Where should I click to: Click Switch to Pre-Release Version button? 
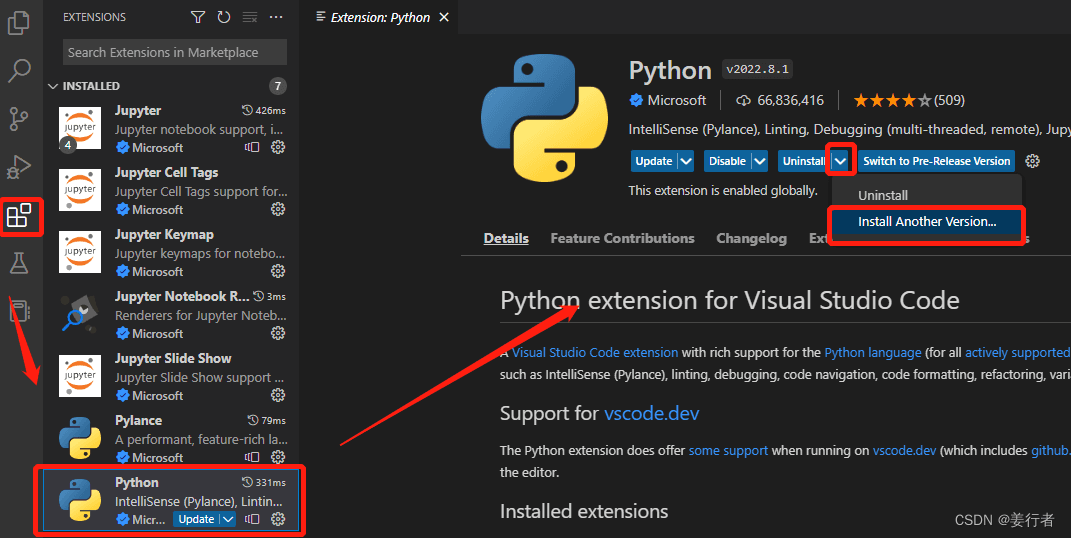click(936, 161)
